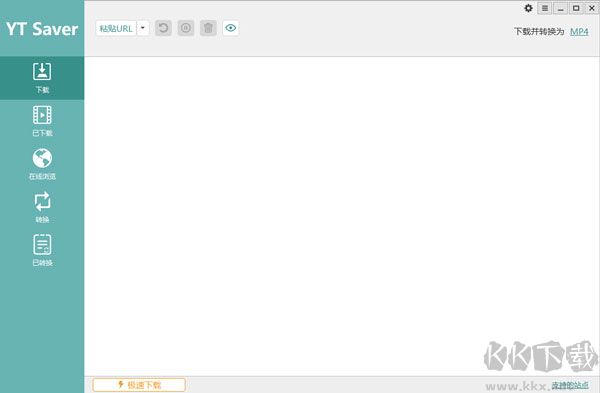
Task: Click the resume all downloads icon
Action: pyautogui.click(x=163, y=28)
